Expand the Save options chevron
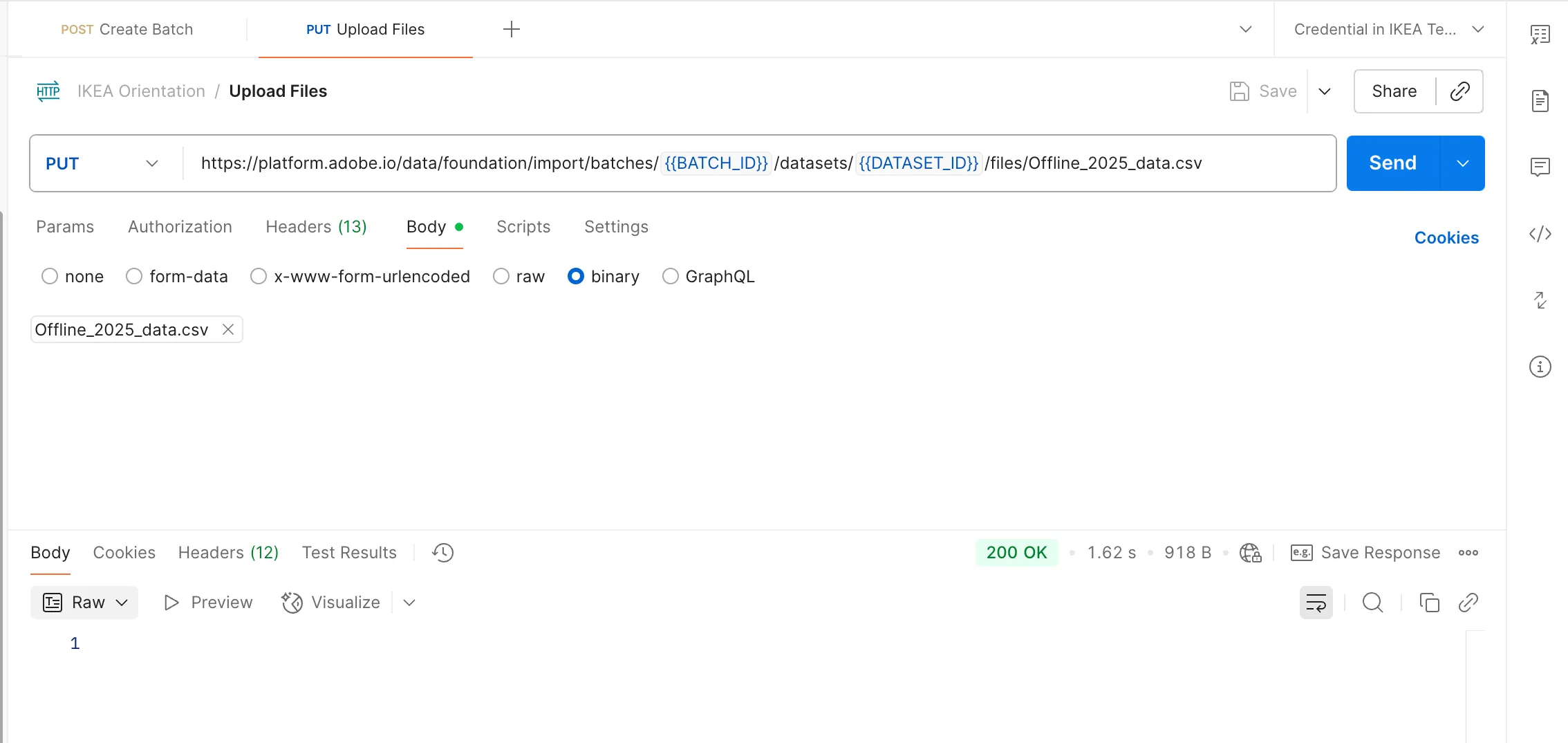Screen dimensions: 1568x743 click(x=1325, y=91)
